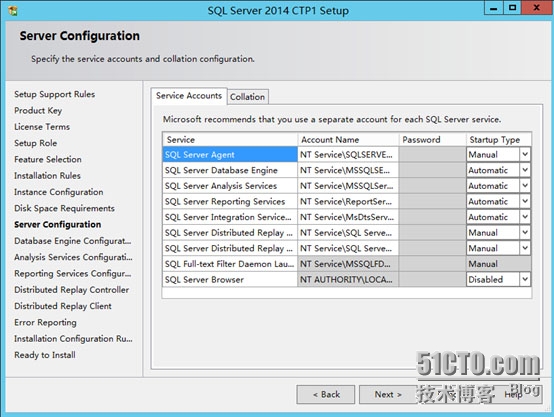The width and height of the screenshot is (554, 417).
Task: Minimize the Setup window
Action: coord(493,8)
